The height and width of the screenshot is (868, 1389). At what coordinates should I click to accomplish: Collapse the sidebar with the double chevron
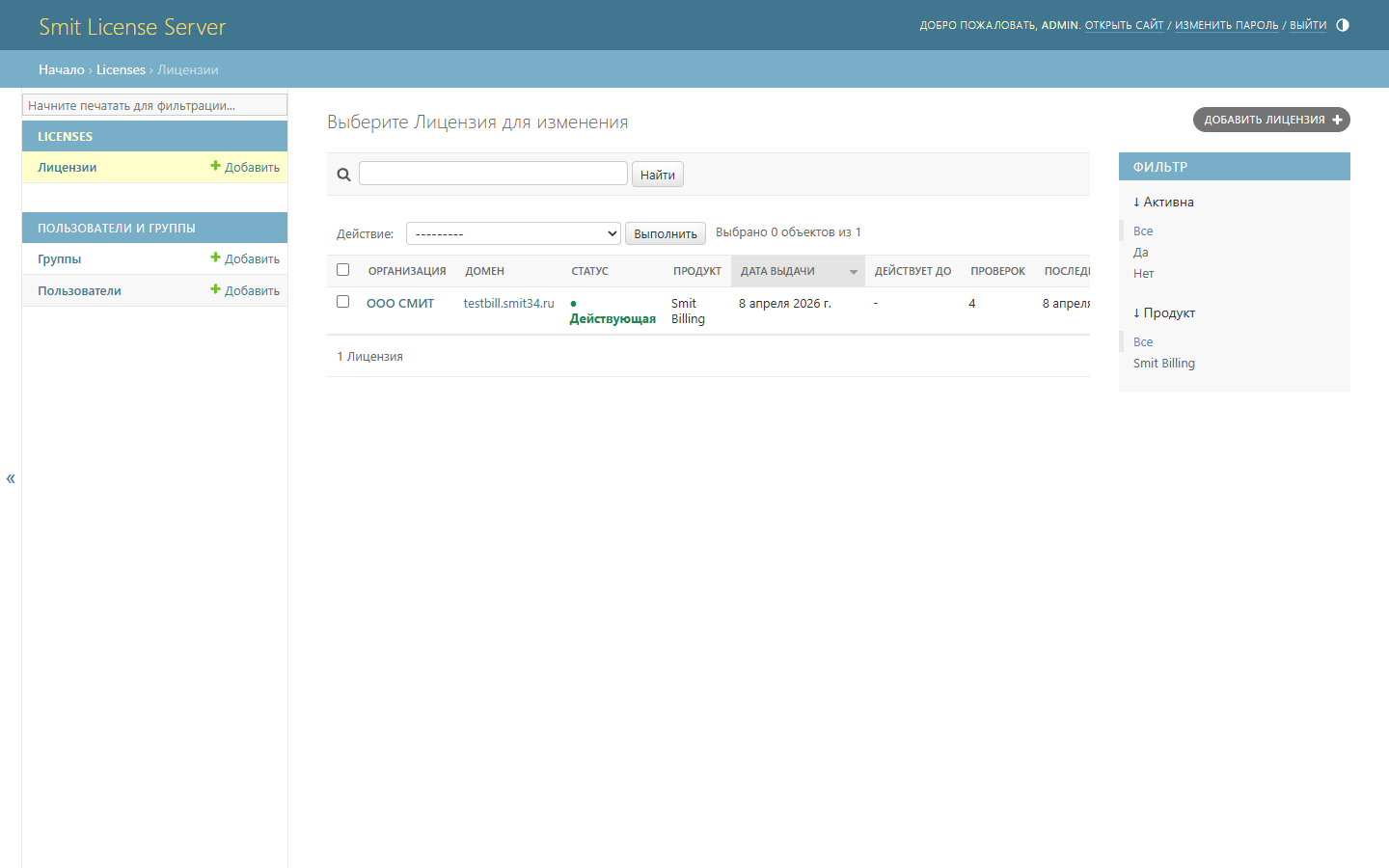click(11, 478)
